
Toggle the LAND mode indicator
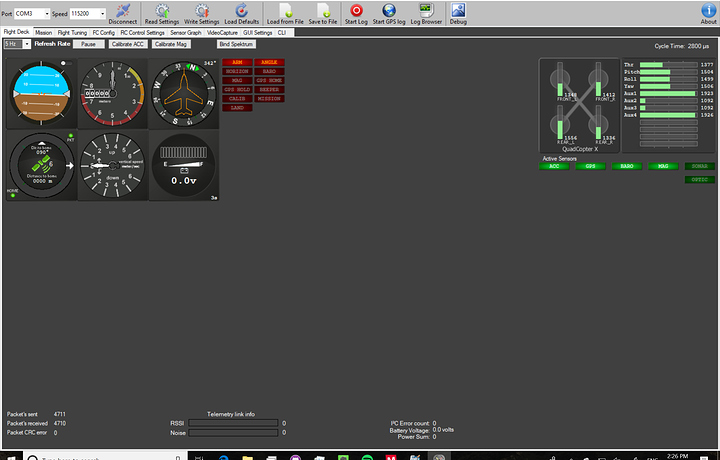coord(237,108)
